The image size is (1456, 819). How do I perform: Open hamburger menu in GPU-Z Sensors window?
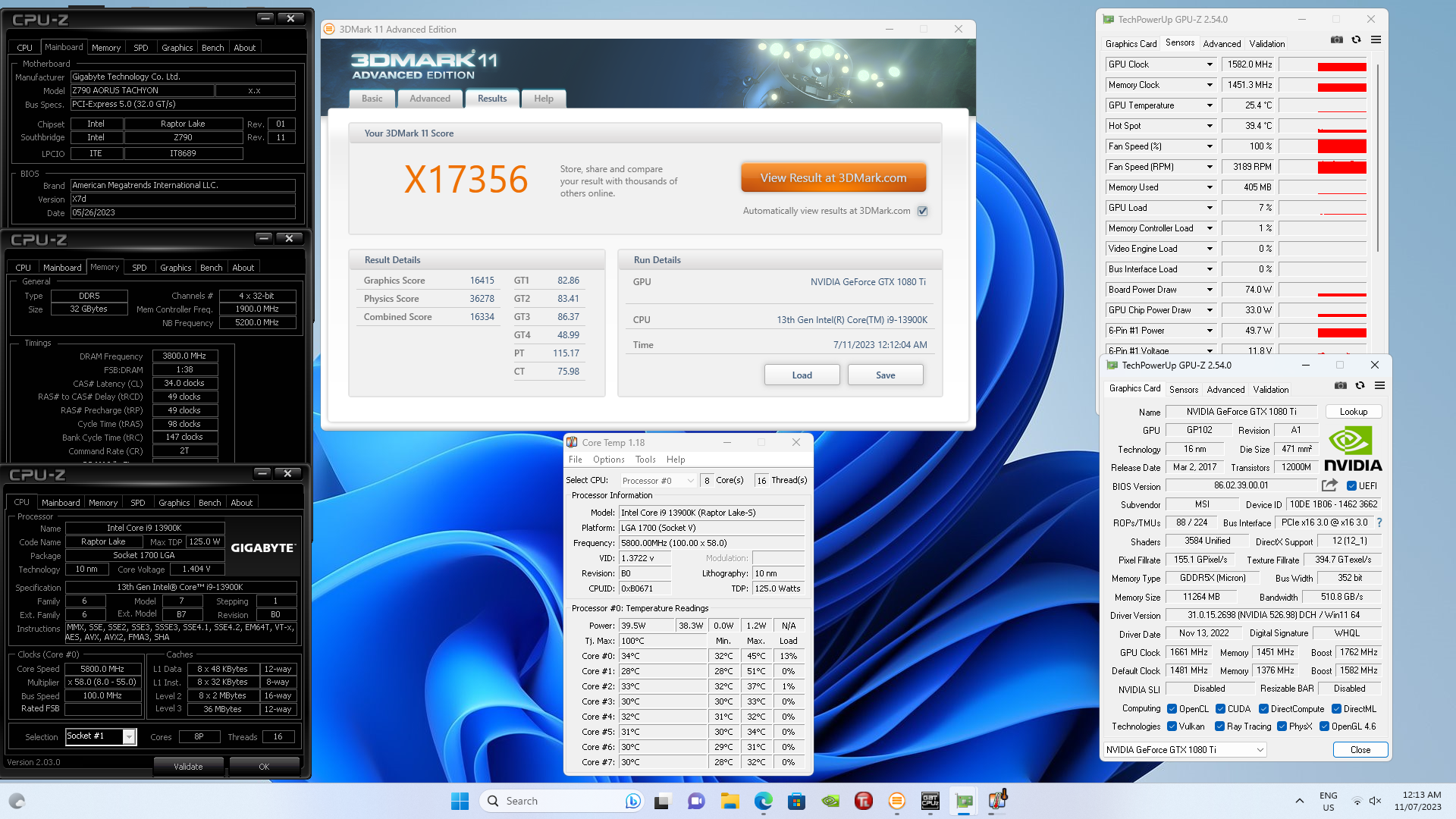click(1376, 40)
